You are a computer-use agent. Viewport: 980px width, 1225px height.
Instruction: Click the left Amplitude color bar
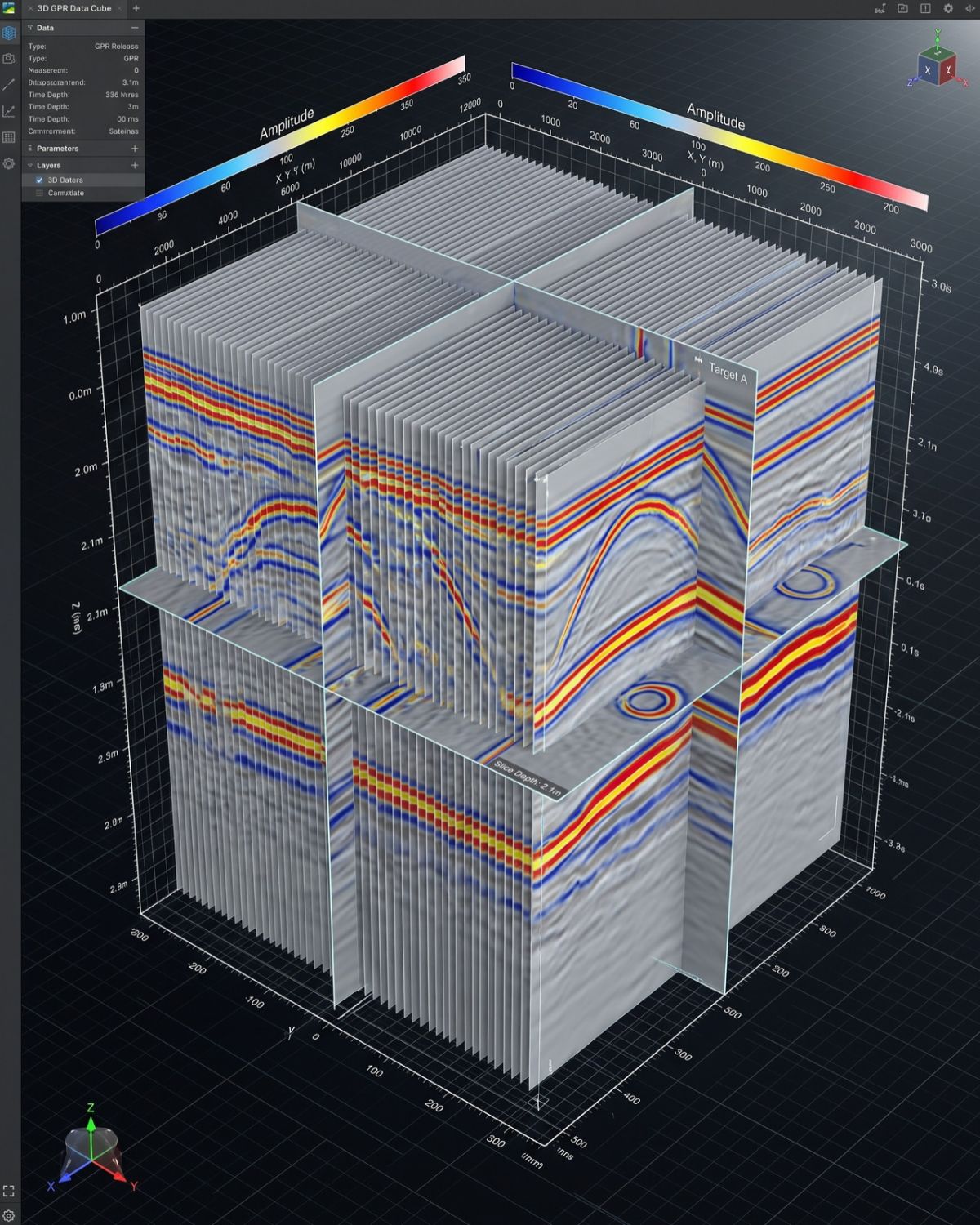pyautogui.click(x=280, y=145)
